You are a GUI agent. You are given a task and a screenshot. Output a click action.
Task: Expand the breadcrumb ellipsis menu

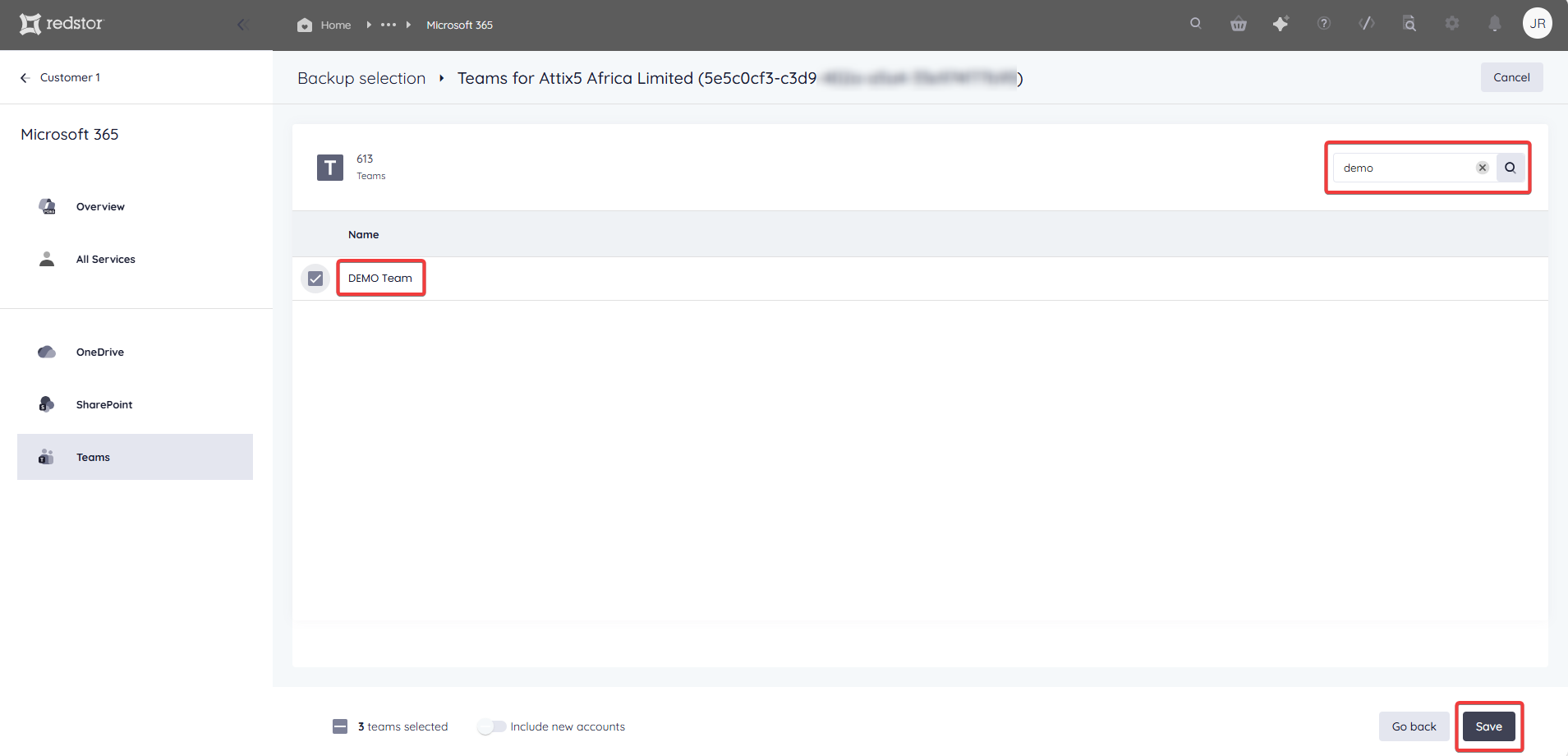[389, 25]
